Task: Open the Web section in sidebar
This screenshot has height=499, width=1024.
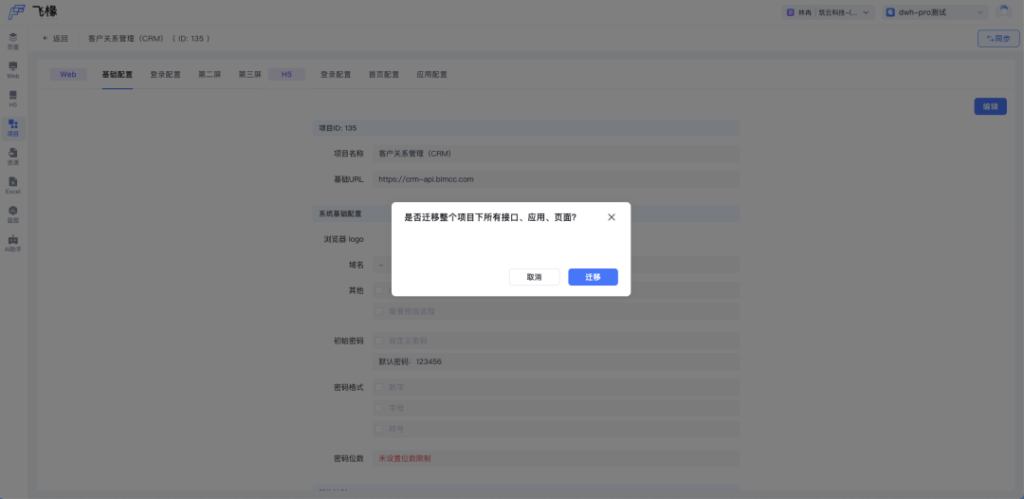Action: coord(13,69)
